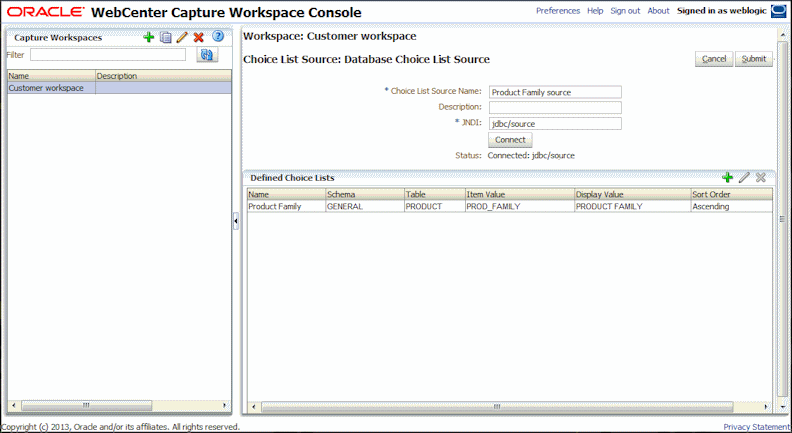Select the Customer workspace row

click(119, 88)
